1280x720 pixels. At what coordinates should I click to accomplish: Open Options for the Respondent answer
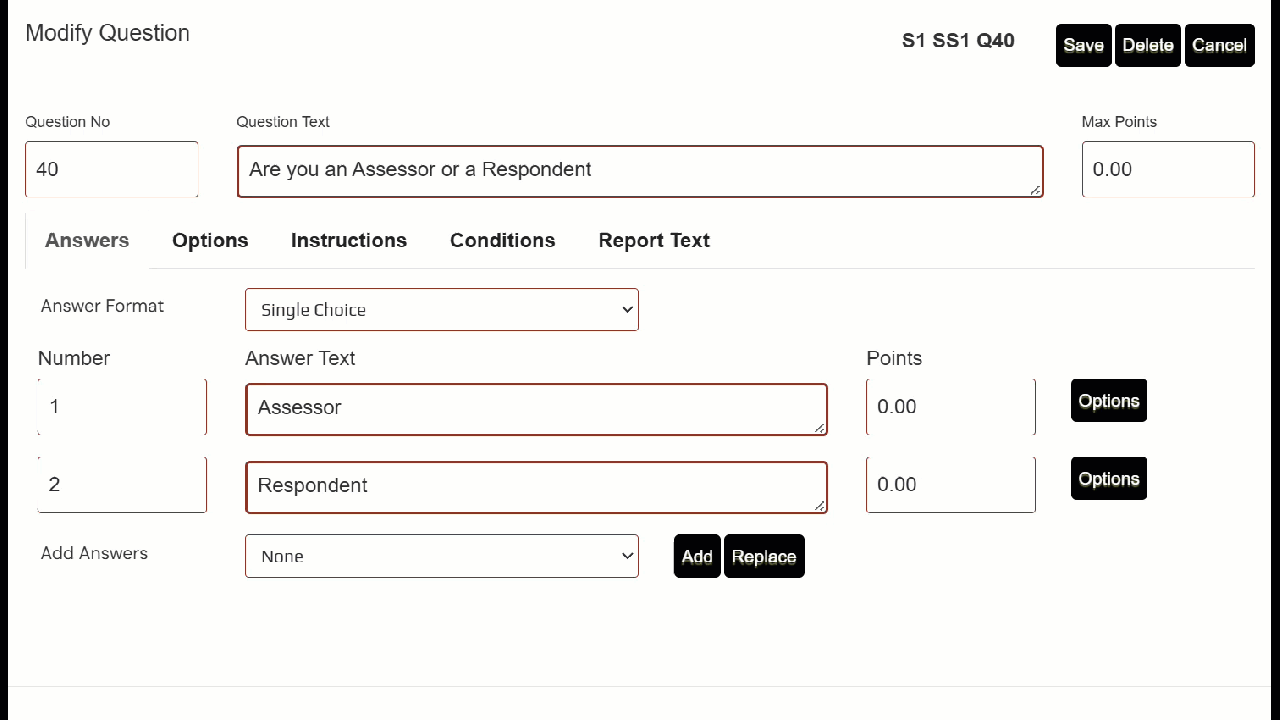click(1108, 479)
